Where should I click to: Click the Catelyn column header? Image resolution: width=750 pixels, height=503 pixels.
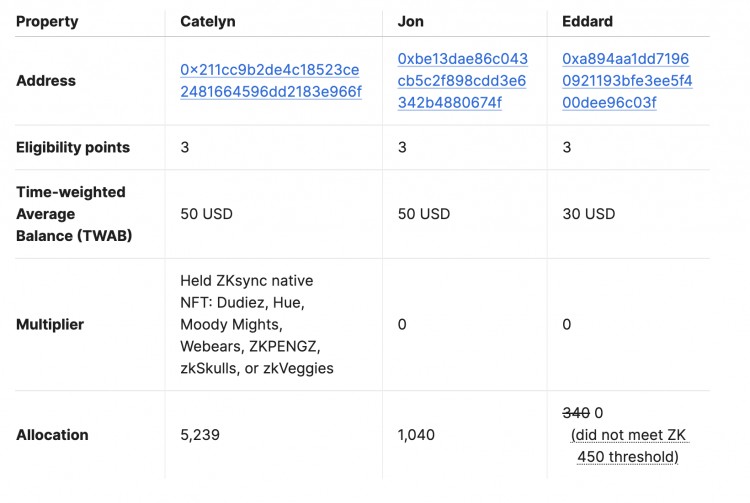click(208, 22)
